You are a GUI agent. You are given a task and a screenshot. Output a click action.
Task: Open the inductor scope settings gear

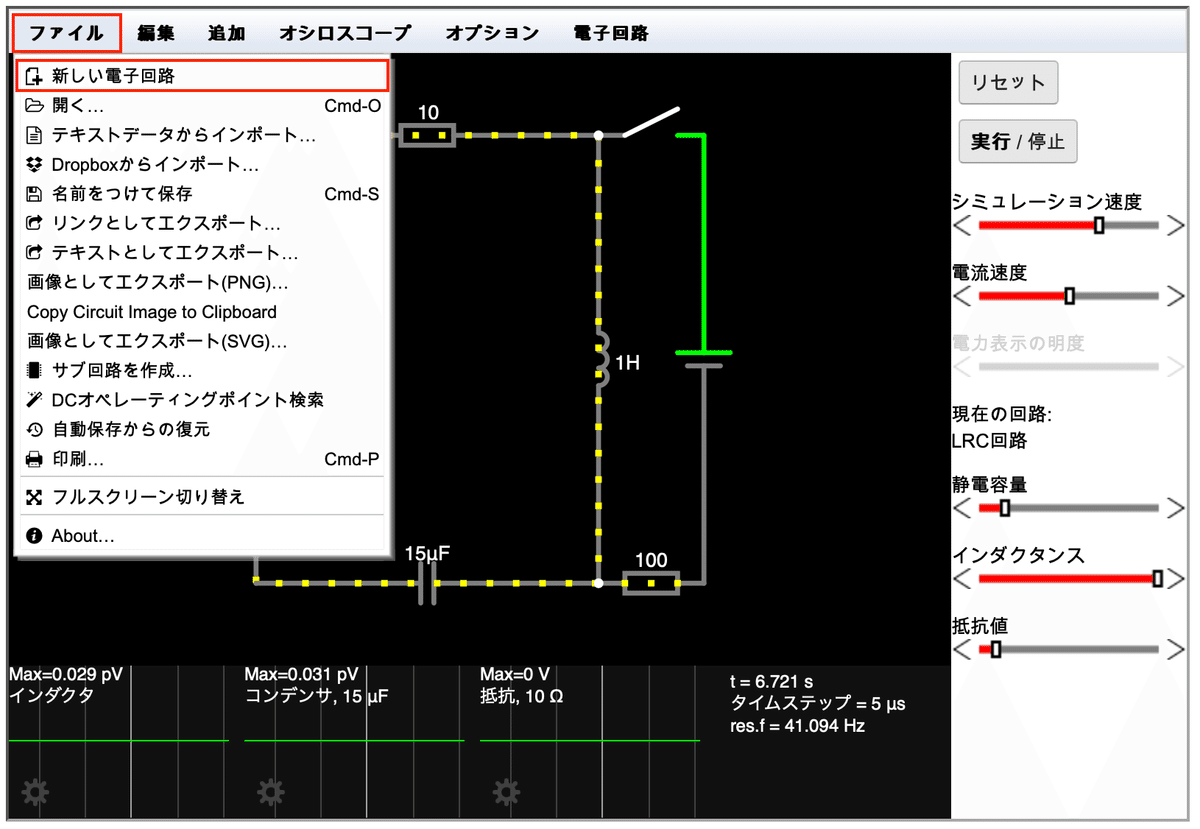tap(35, 794)
